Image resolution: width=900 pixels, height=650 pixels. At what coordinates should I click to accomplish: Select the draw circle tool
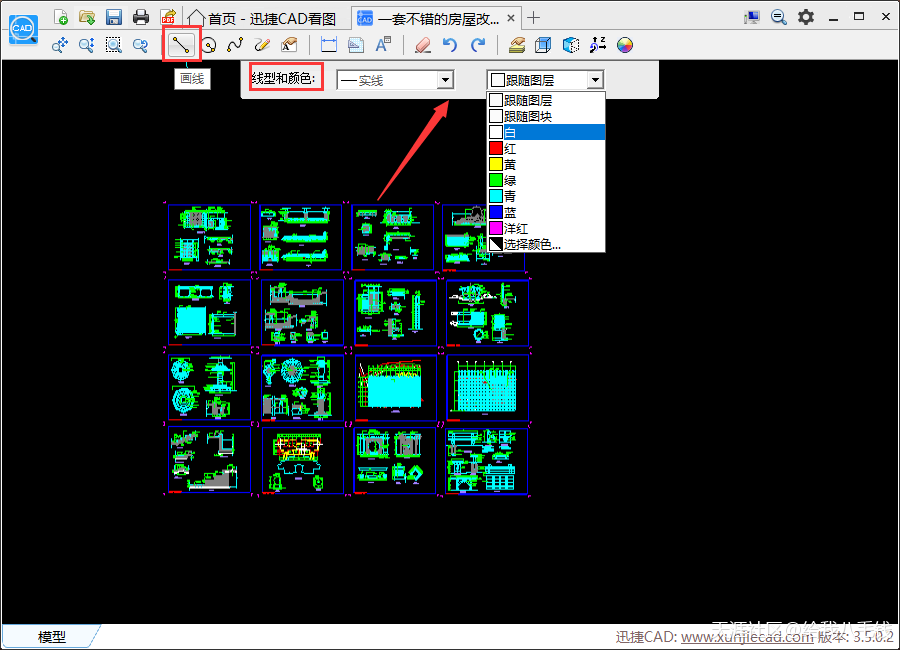click(x=209, y=45)
